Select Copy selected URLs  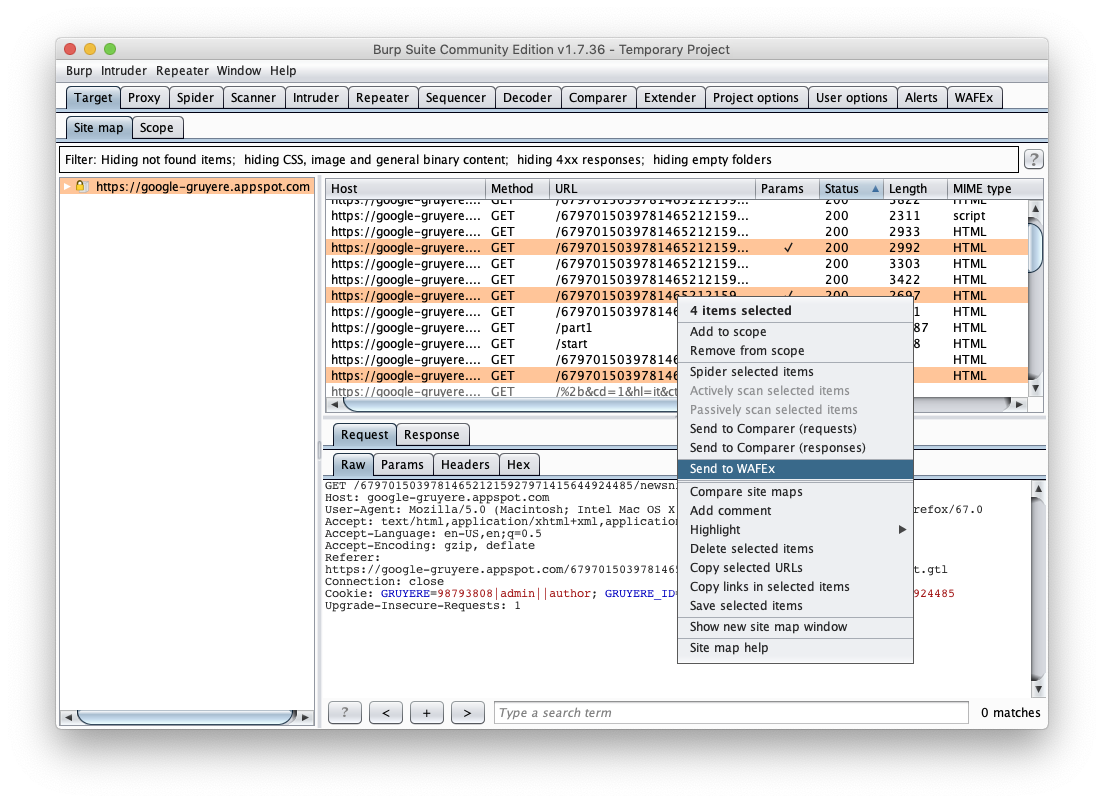pyautogui.click(x=795, y=568)
